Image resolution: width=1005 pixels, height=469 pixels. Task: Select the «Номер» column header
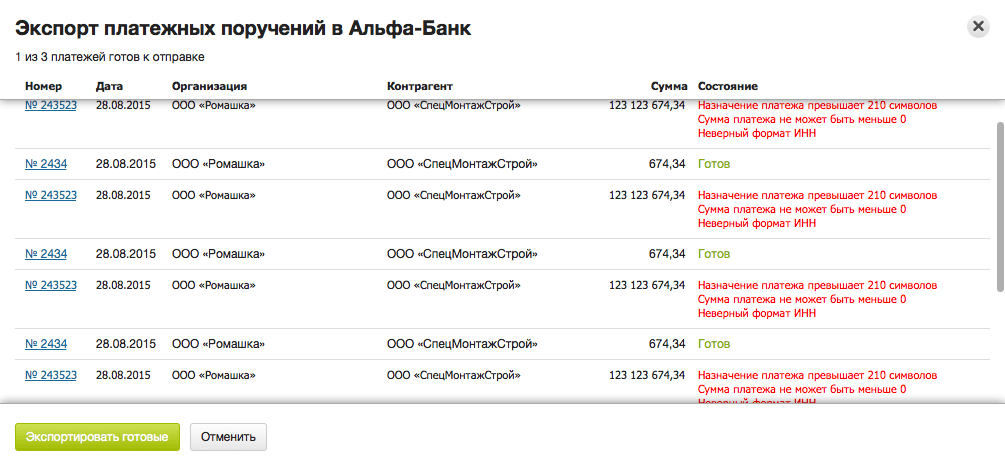click(43, 86)
